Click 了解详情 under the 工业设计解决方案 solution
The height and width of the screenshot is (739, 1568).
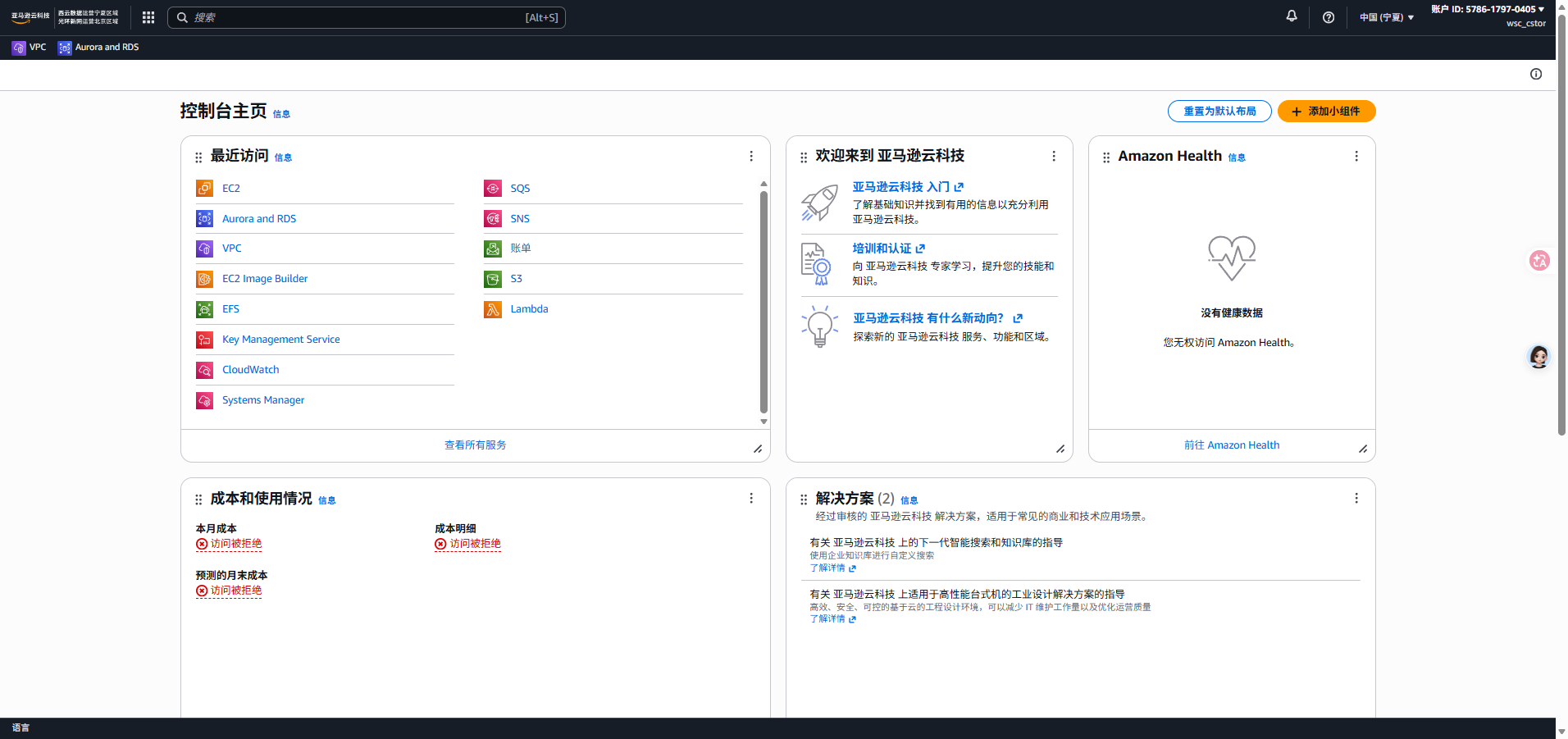(x=832, y=619)
